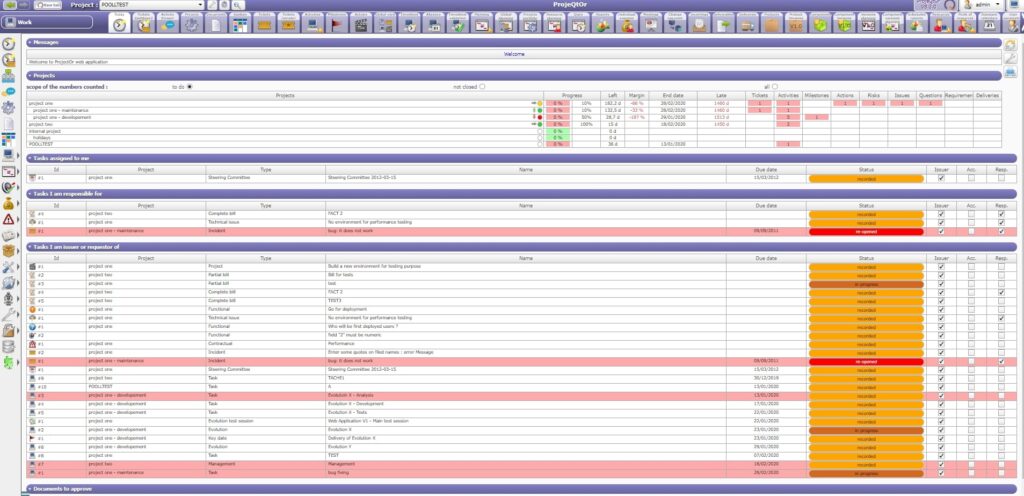1024x496 pixels.
Task: Collapse 'Tasks I am responsible for' section
Action: (30, 194)
